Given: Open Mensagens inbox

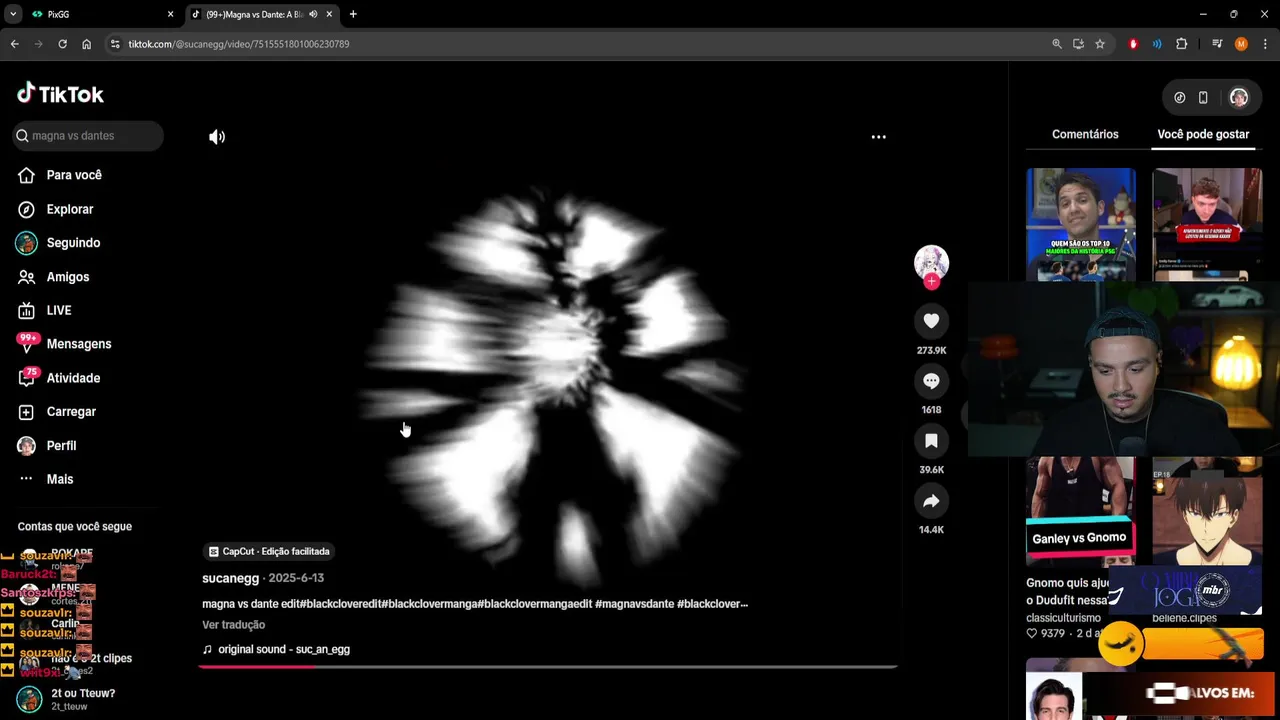Looking at the screenshot, I should click(x=64, y=344).
